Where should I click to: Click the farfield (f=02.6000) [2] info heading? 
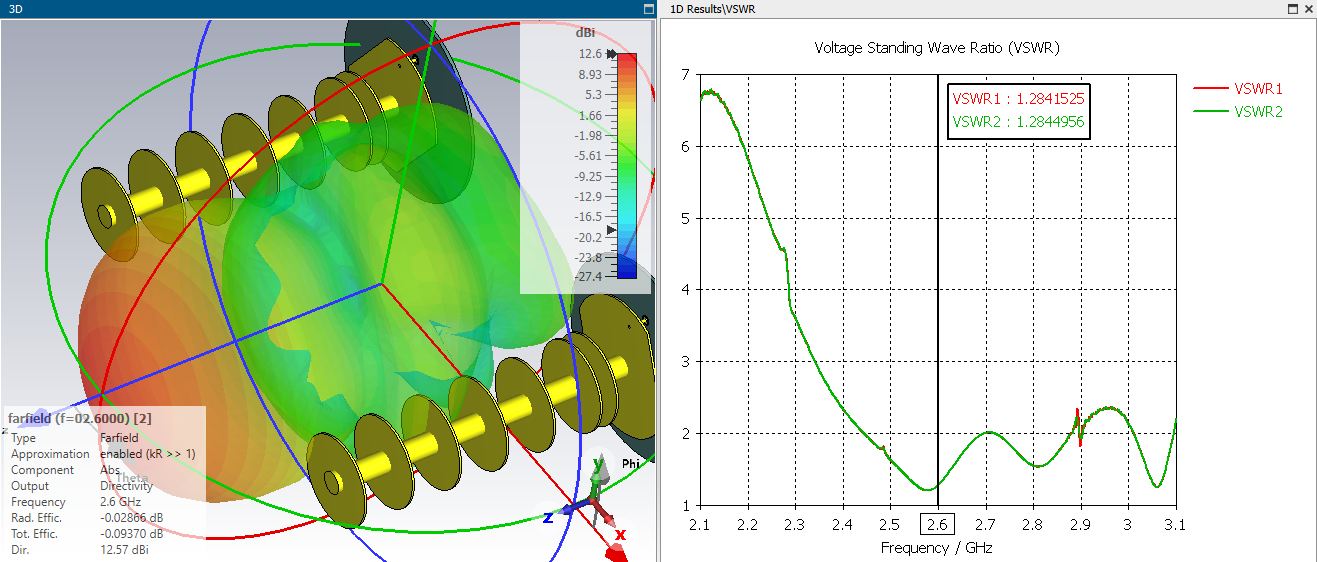(79, 418)
